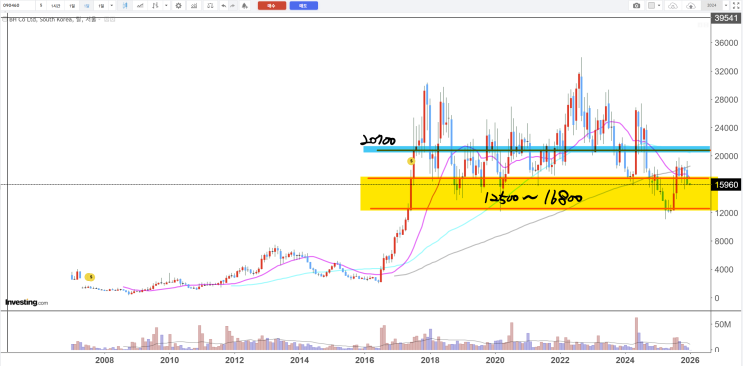Viewport: 743px width, 366px height.
Task: Open the compare symbols scales icon
Action: (x=210, y=5)
